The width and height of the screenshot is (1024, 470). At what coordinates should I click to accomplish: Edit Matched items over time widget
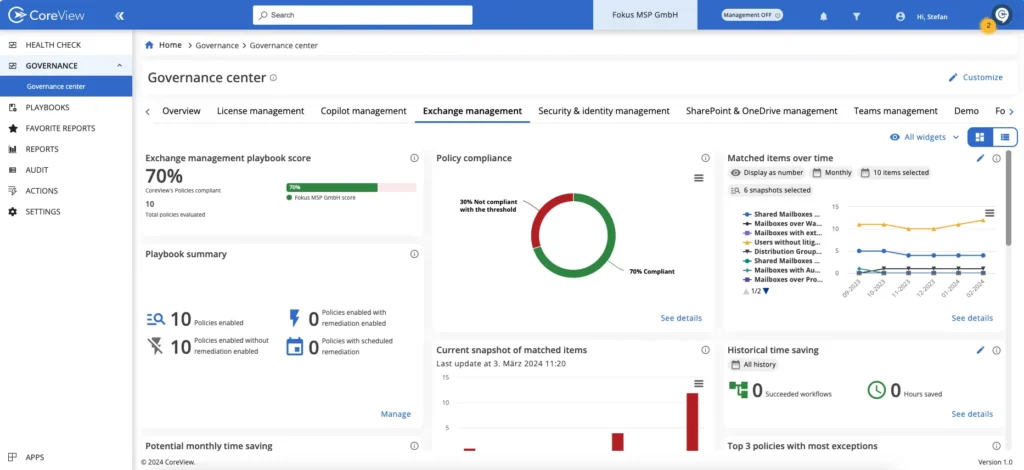coord(981,158)
